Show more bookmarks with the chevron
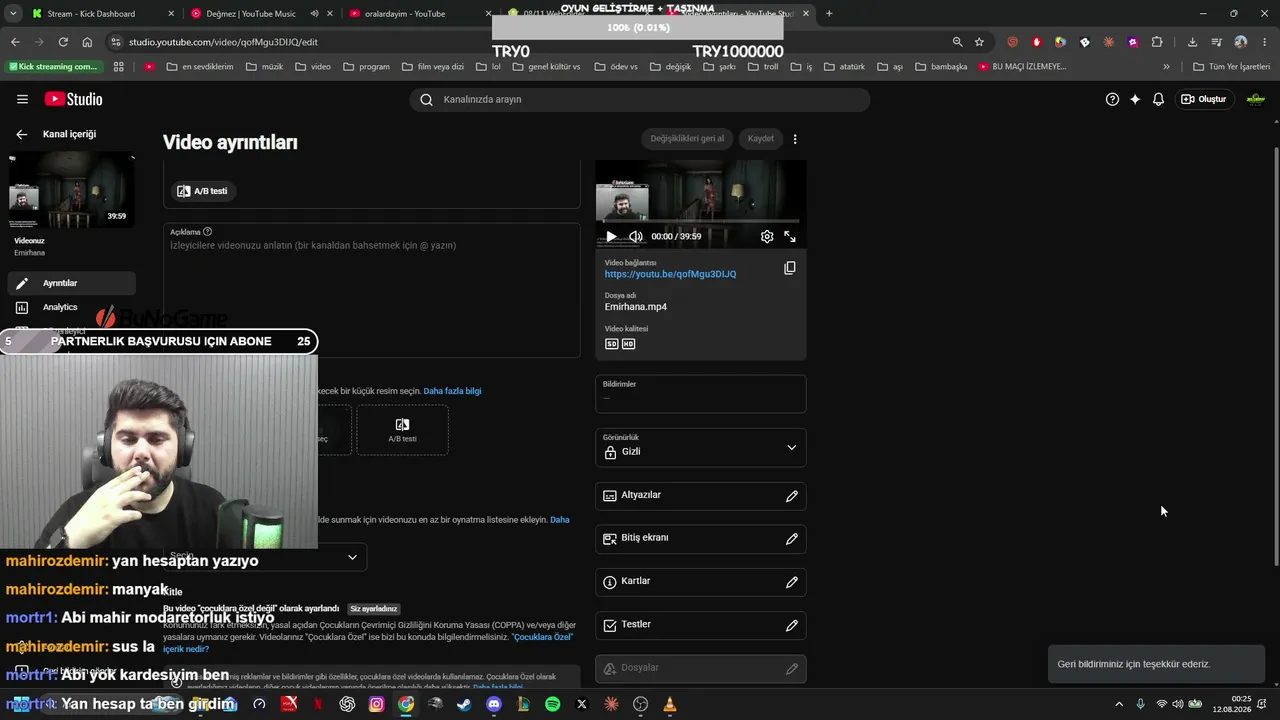The image size is (1280, 720). pos(1166,67)
